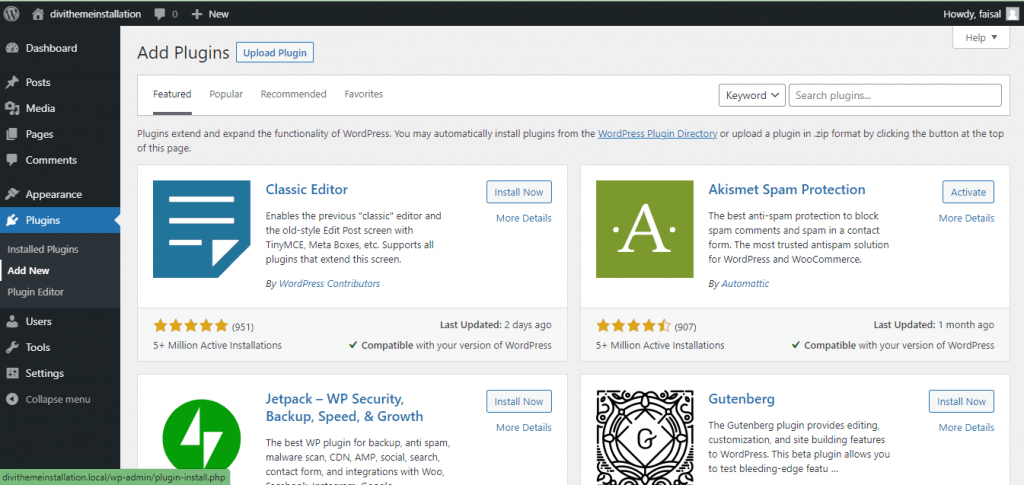Image resolution: width=1024 pixels, height=485 pixels.
Task: Click the Dashboard gauge icon in sidebar
Action: 12,48
